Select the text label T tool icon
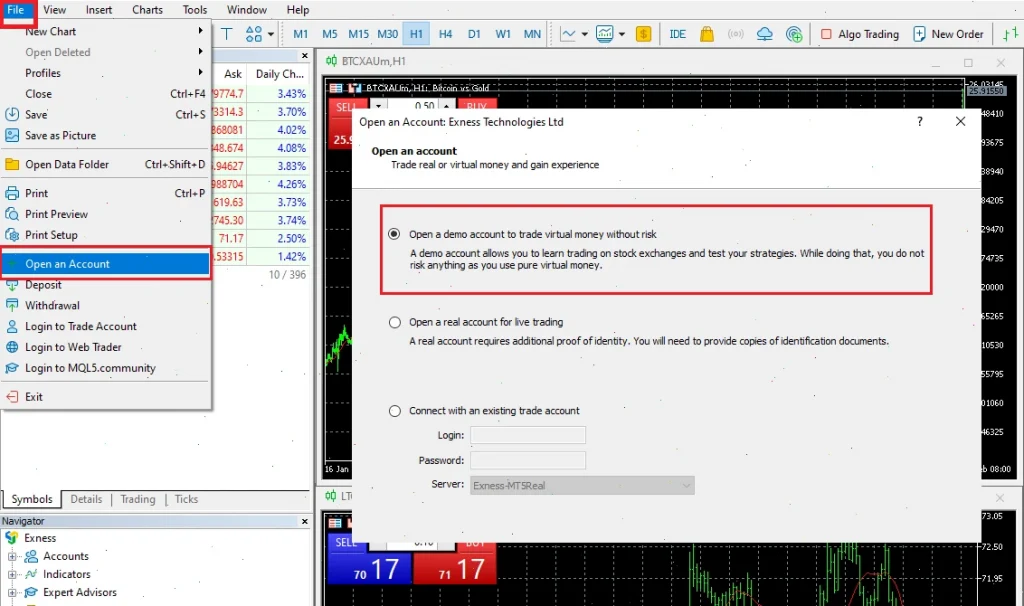Image resolution: width=1024 pixels, height=606 pixels. pos(227,33)
